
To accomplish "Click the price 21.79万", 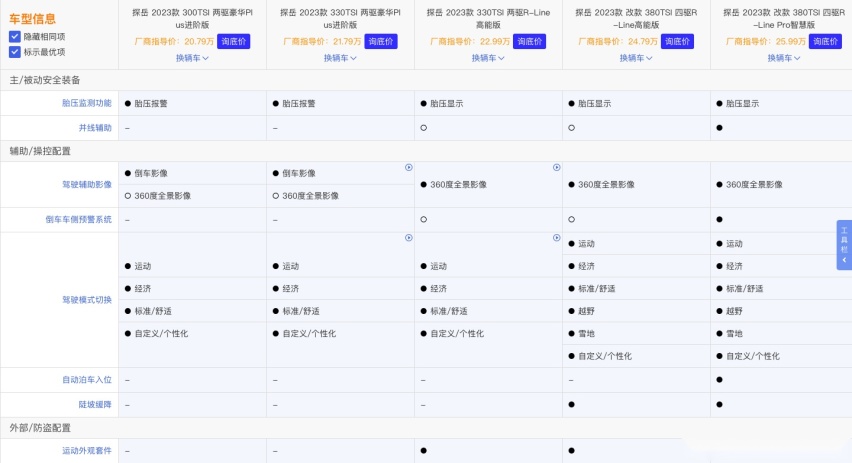I will (347, 41).
